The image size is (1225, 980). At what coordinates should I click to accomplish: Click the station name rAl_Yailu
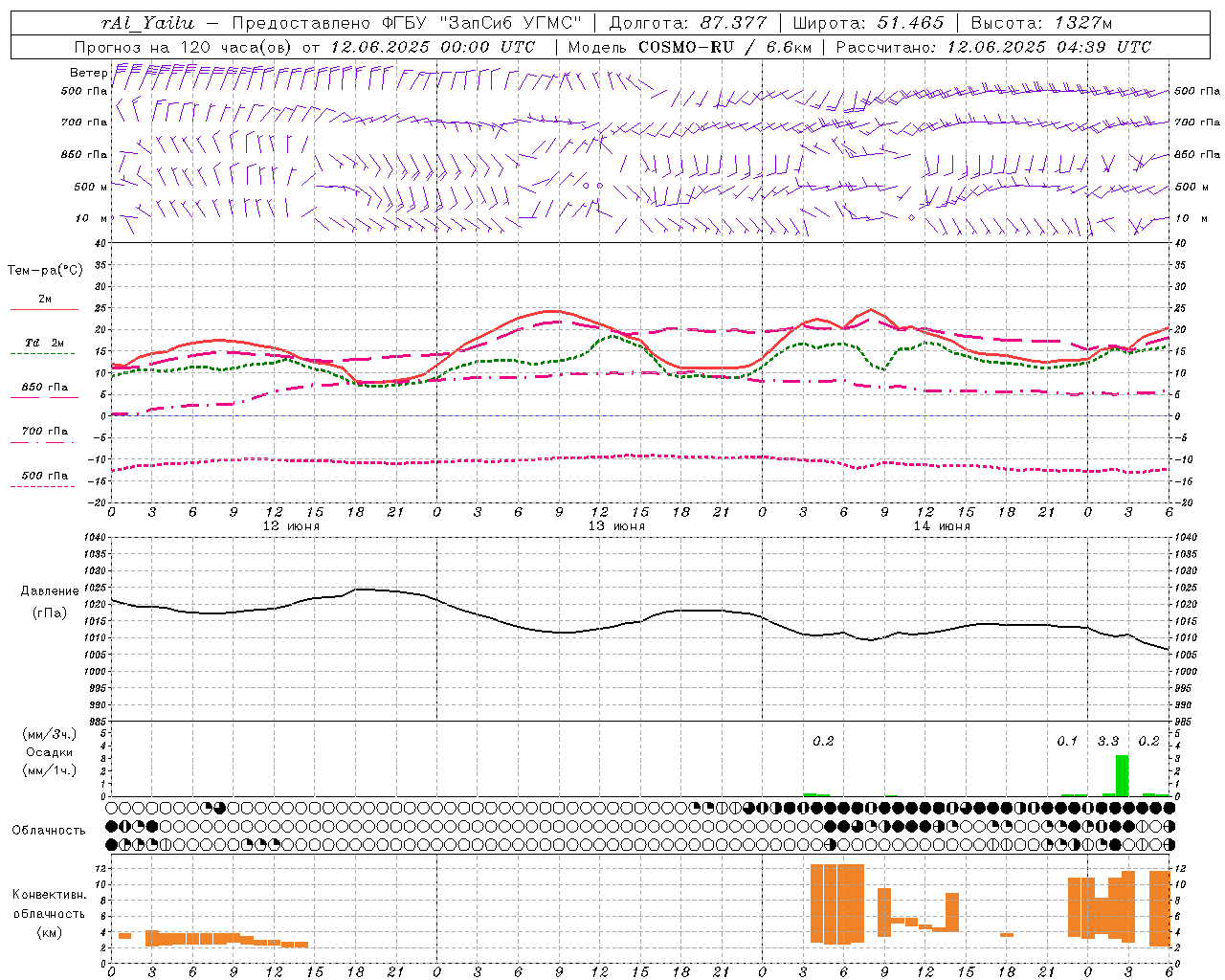147,23
